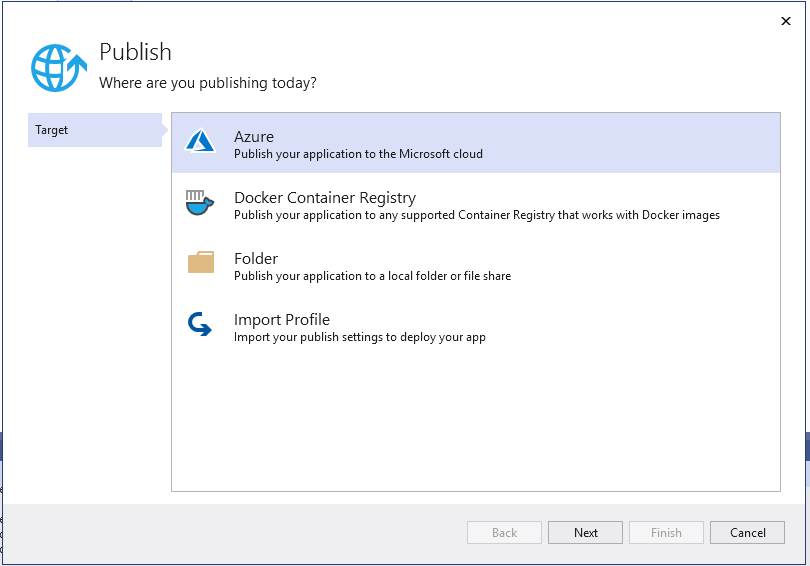The image size is (810, 566).
Task: Click the Cancel button
Action: click(747, 532)
